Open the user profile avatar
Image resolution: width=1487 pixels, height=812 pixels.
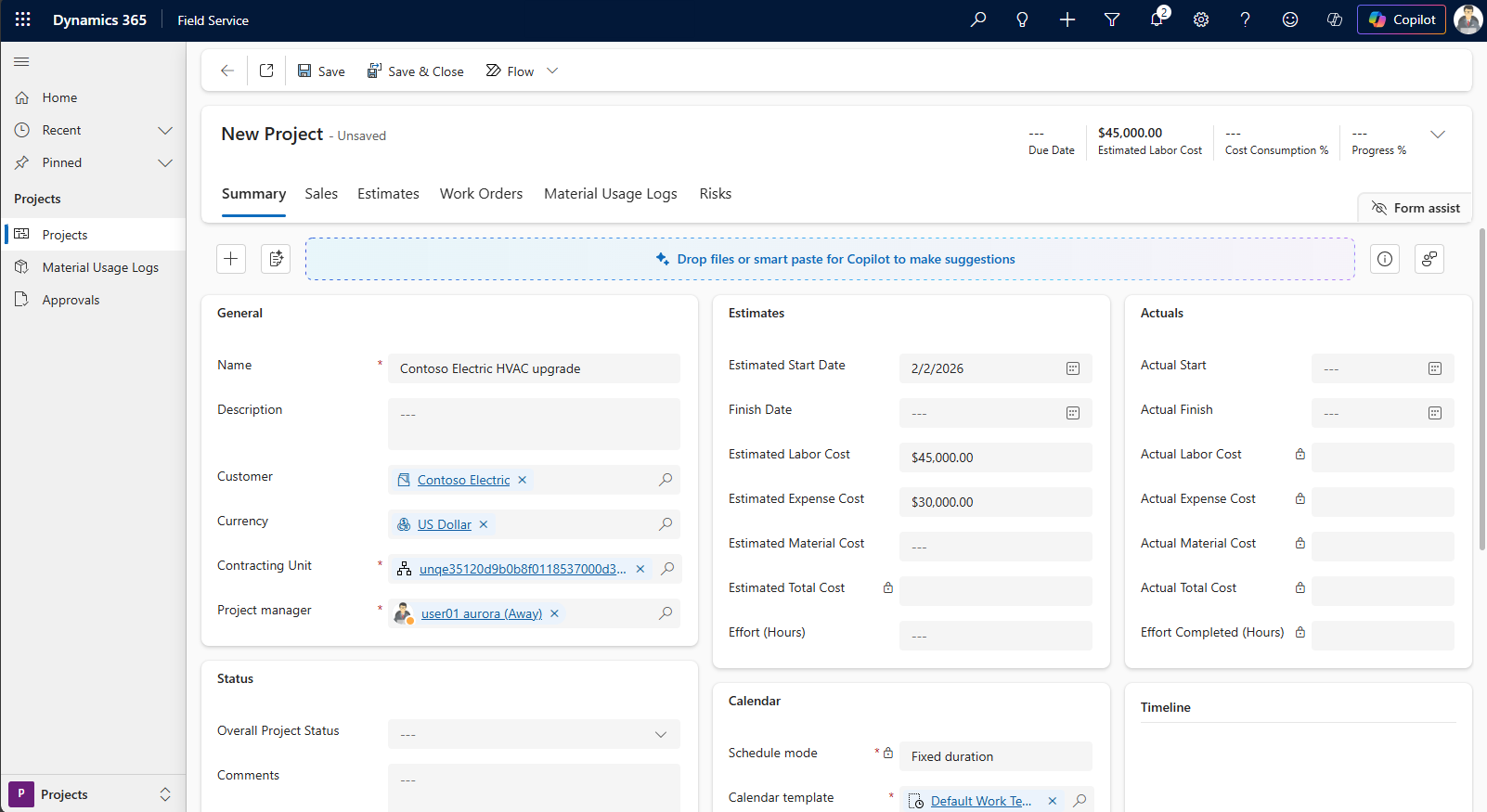pyautogui.click(x=1468, y=19)
